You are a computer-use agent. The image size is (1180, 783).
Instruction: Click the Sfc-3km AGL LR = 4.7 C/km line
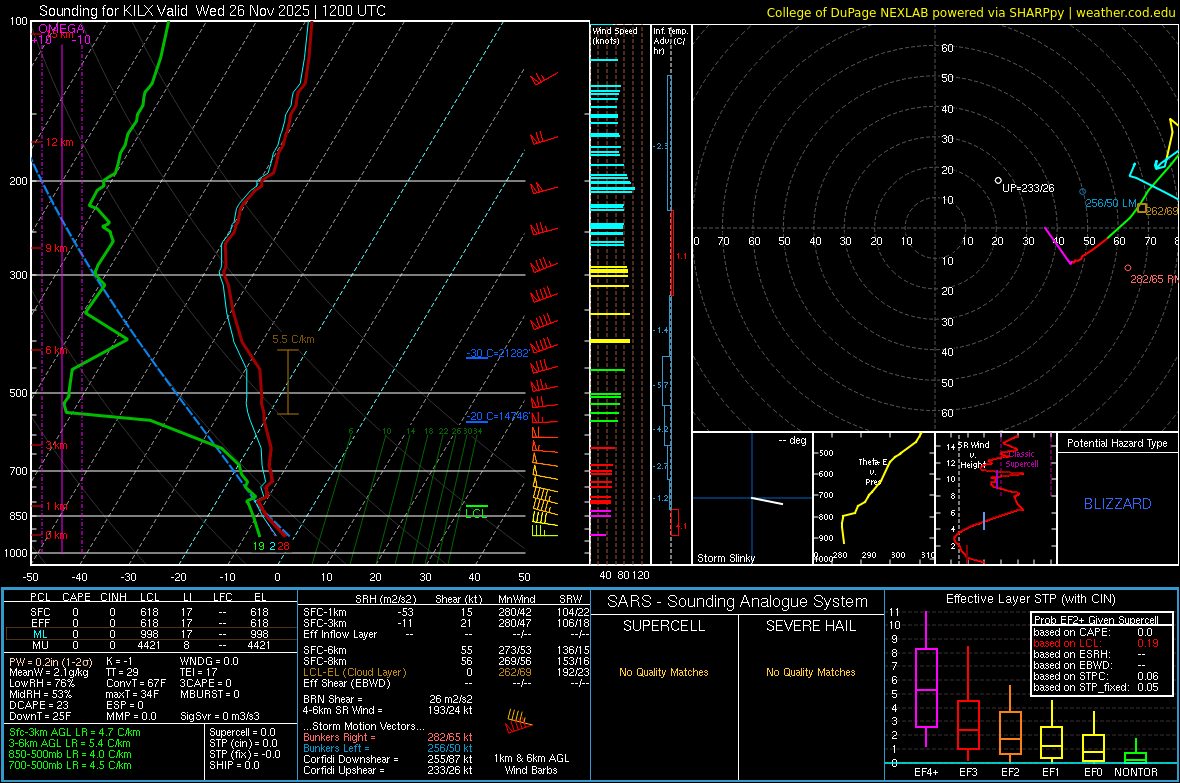click(x=75, y=732)
